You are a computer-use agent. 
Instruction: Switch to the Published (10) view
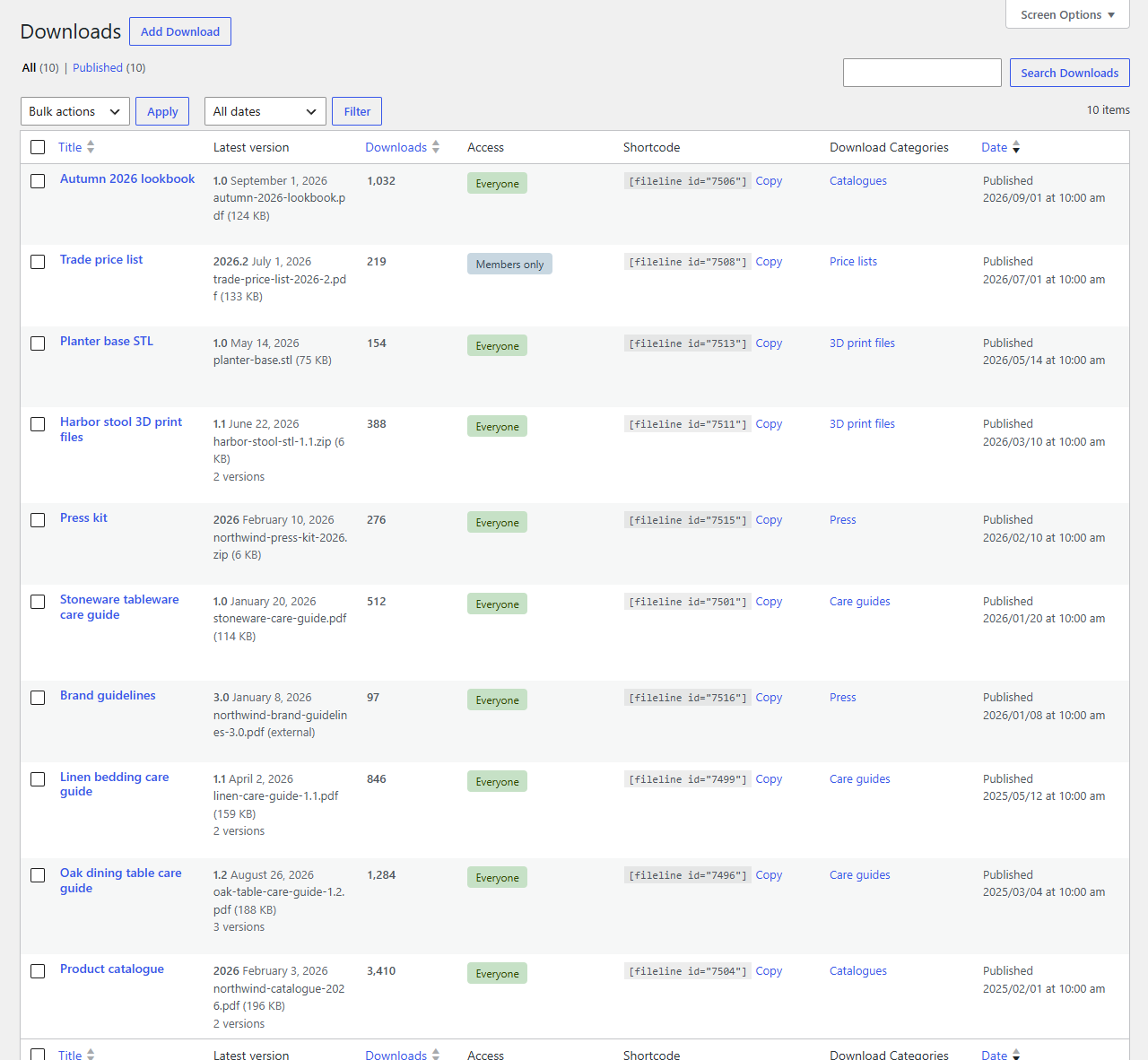tap(109, 67)
